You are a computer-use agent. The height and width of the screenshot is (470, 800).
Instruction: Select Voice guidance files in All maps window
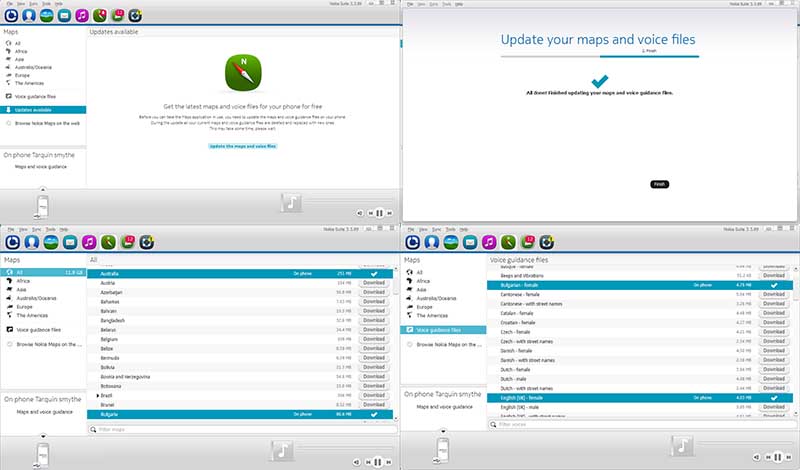[x=38, y=330]
